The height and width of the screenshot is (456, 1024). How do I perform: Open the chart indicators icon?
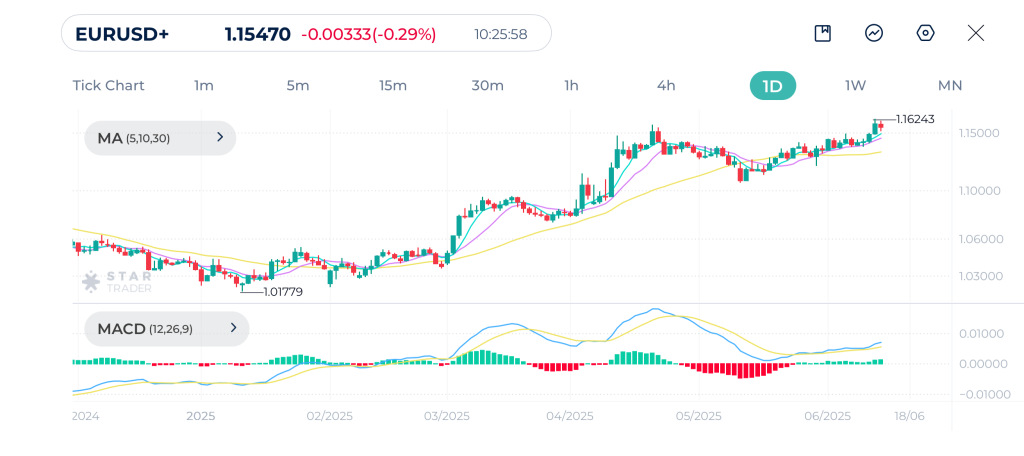874,33
